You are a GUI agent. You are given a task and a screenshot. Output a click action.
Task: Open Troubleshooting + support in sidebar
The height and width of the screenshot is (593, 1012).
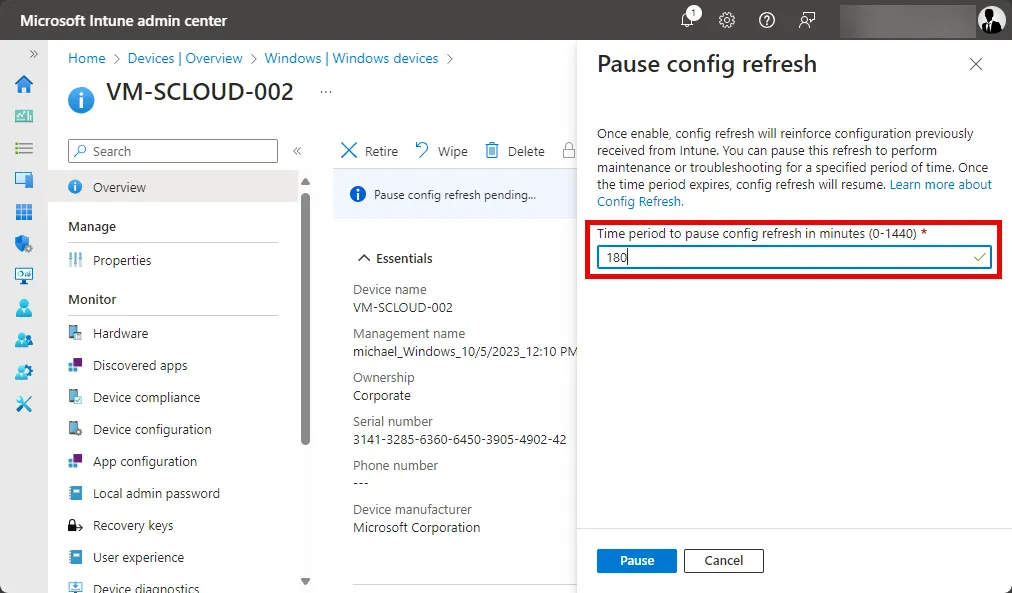pos(24,404)
